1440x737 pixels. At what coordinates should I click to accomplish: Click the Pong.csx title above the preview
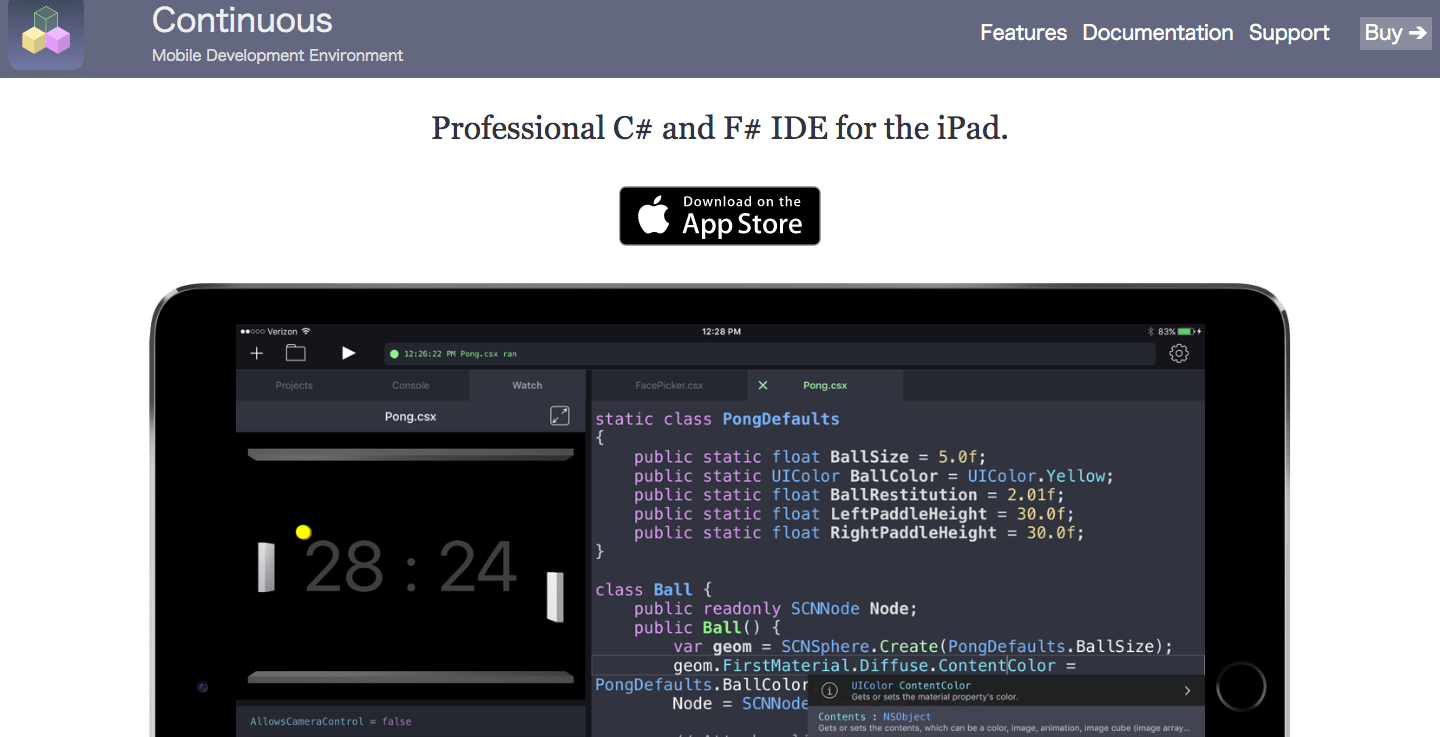click(410, 416)
